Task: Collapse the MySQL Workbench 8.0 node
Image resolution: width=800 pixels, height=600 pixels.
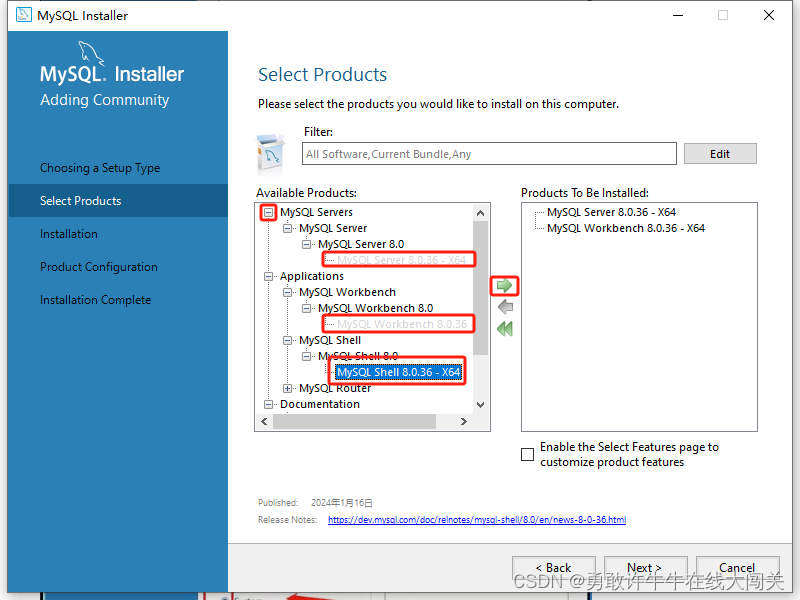Action: pos(306,308)
